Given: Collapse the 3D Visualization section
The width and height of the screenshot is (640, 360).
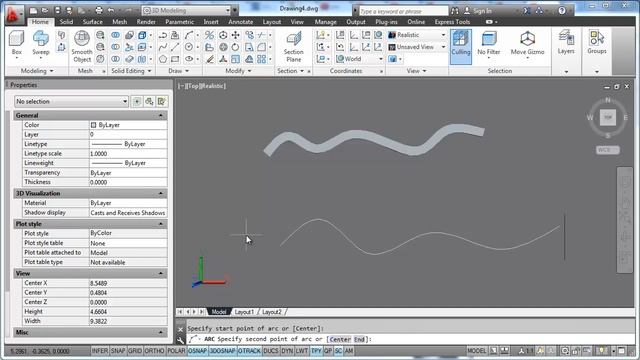Looking at the screenshot, I should [x=160, y=193].
